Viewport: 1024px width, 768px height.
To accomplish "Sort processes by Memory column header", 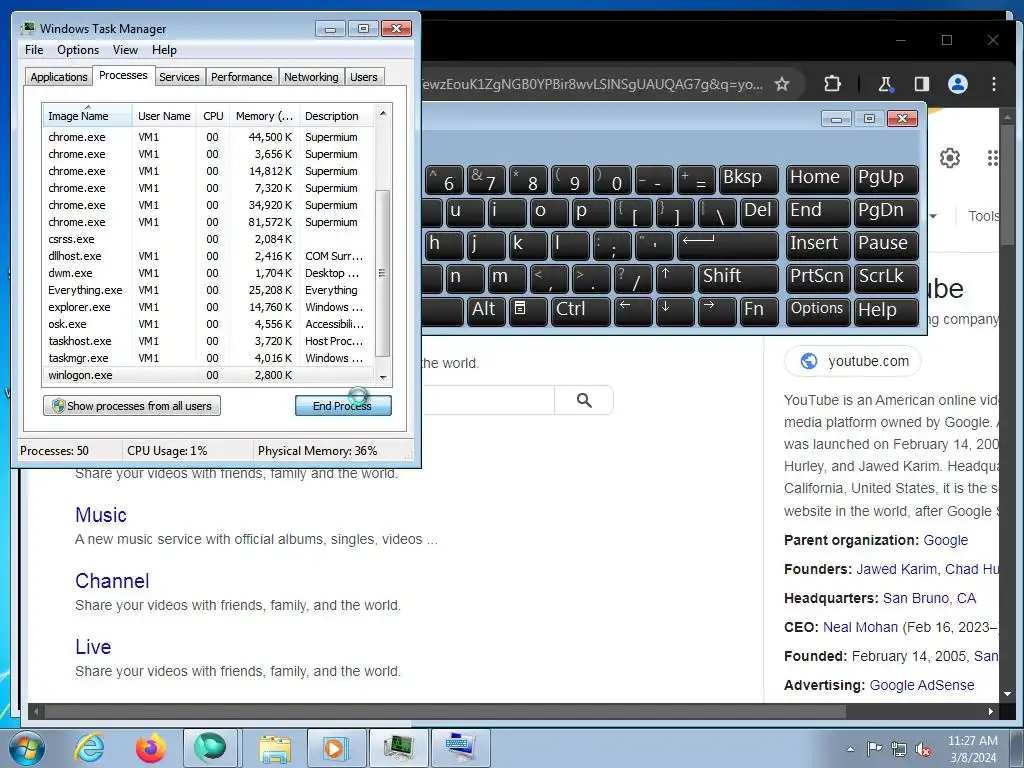I will (264, 116).
